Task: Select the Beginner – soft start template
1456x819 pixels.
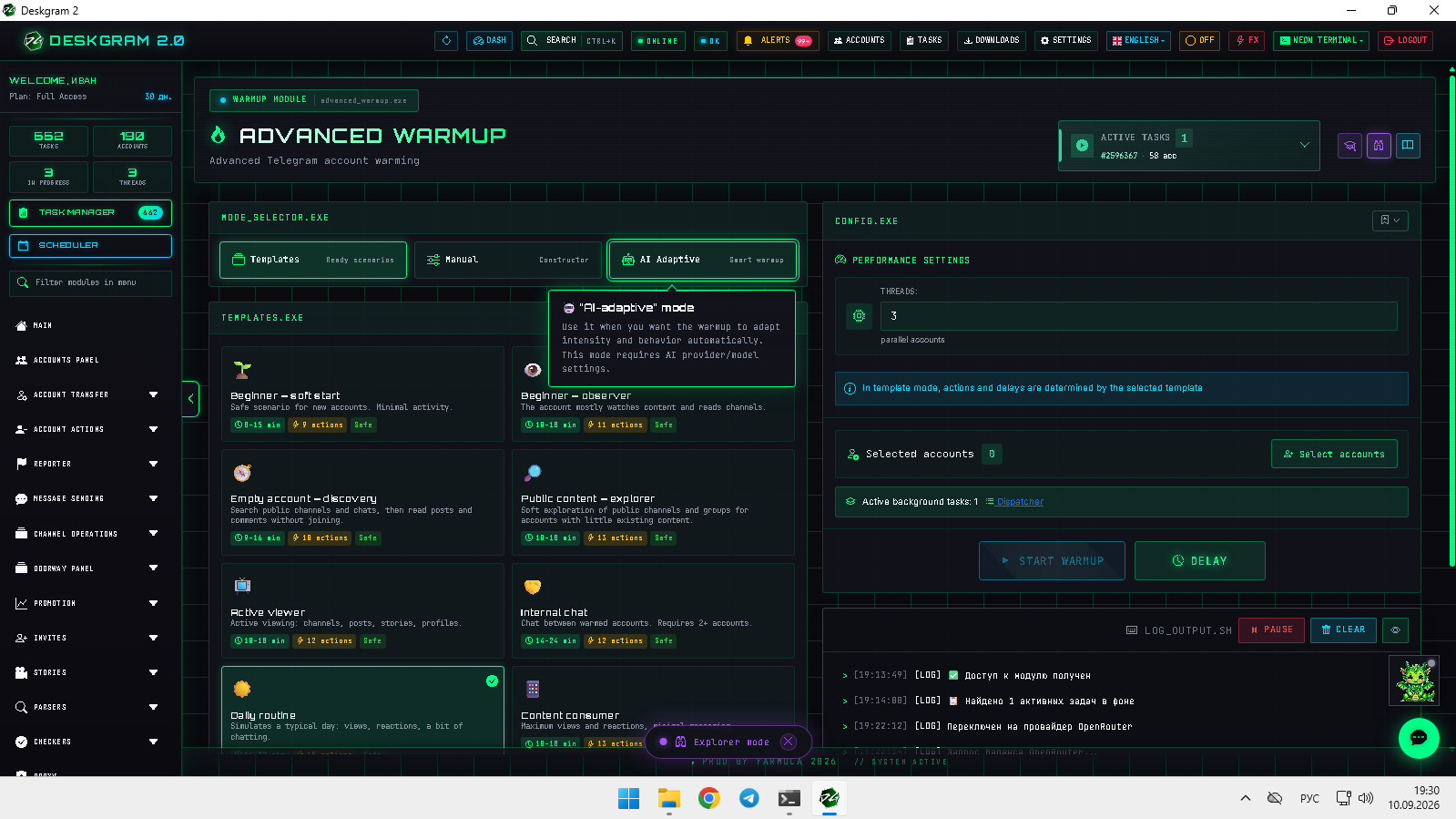Action: 362,394
